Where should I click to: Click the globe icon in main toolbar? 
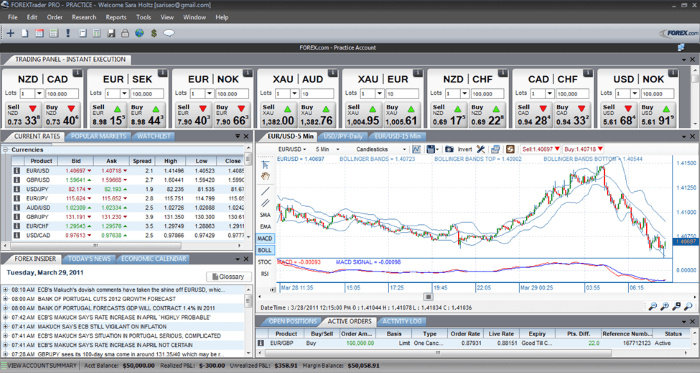click(x=140, y=33)
